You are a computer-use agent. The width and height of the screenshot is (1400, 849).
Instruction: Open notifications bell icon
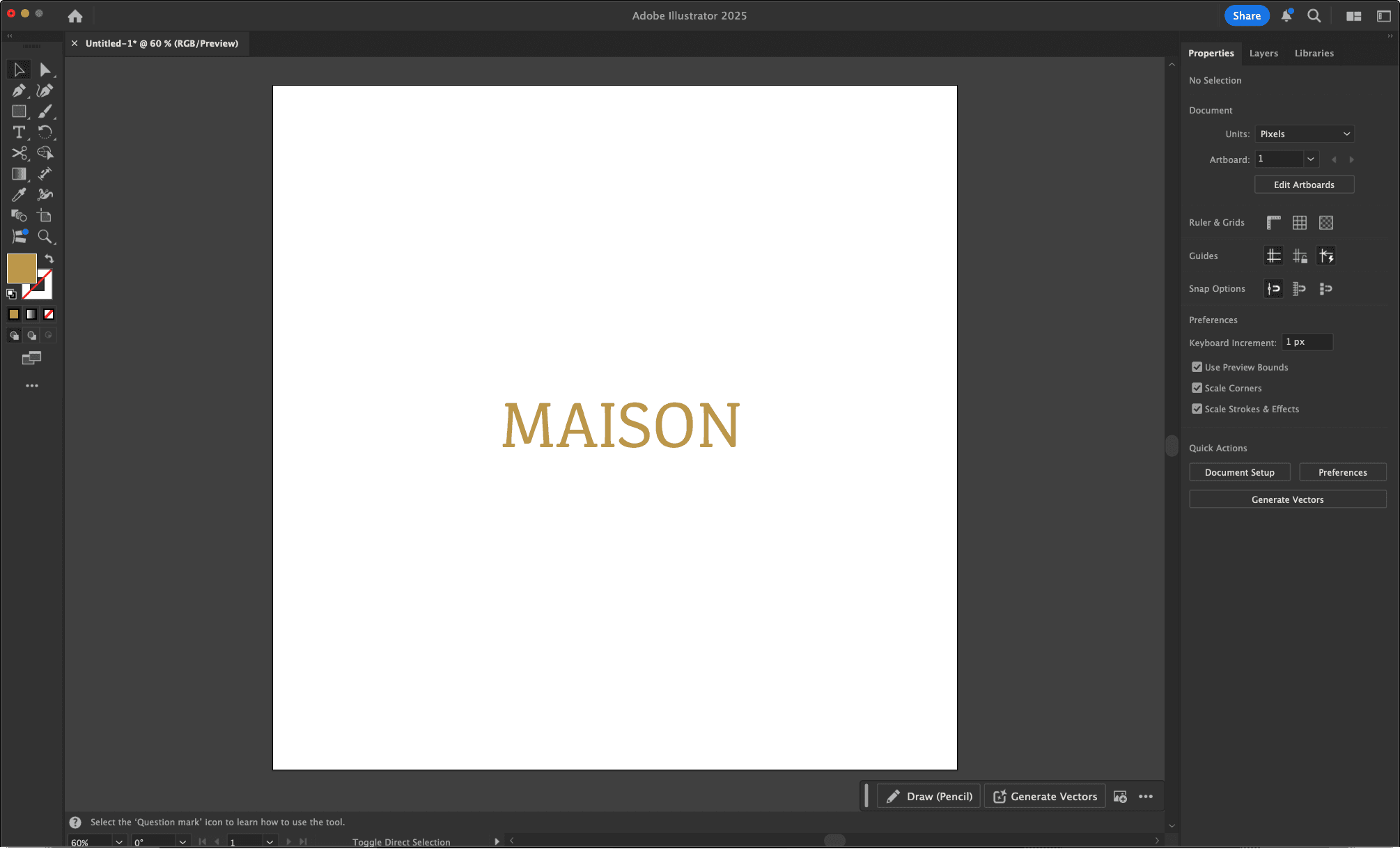click(1286, 16)
